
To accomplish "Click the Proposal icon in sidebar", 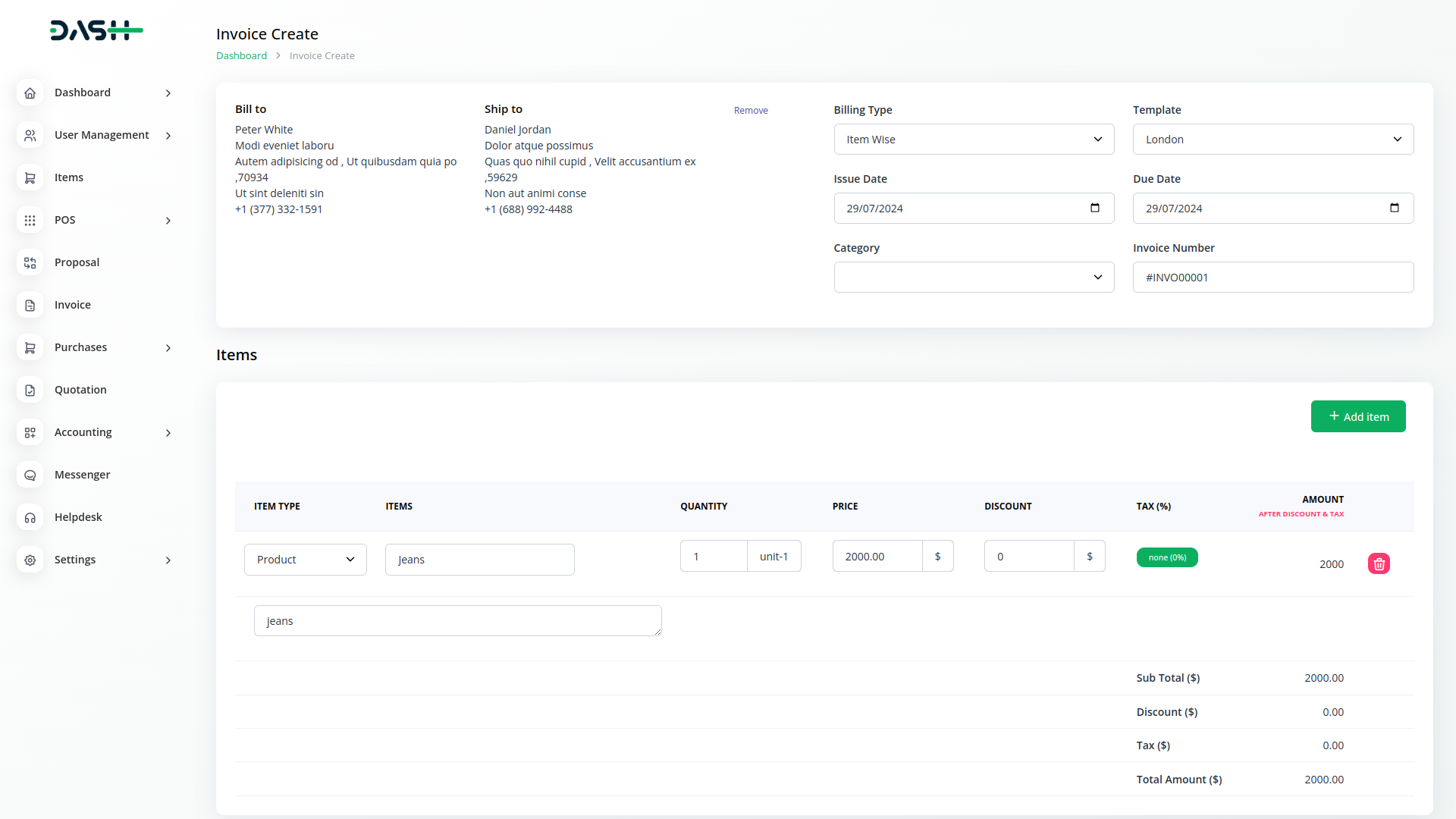I will [x=30, y=262].
